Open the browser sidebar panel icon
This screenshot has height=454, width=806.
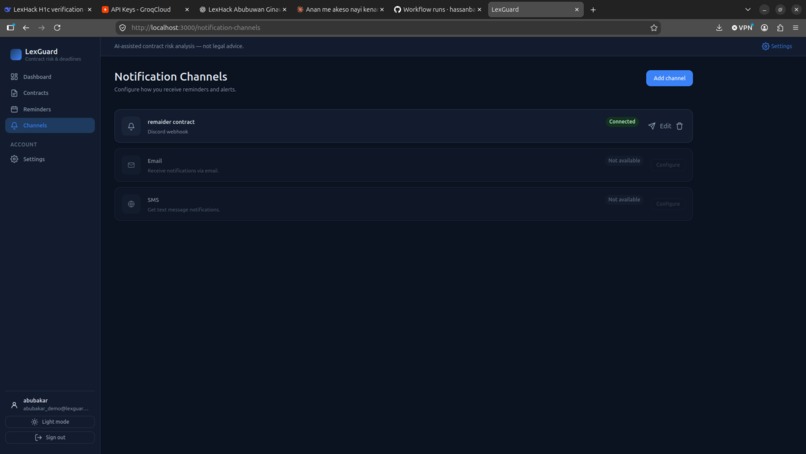pyautogui.click(x=10, y=28)
